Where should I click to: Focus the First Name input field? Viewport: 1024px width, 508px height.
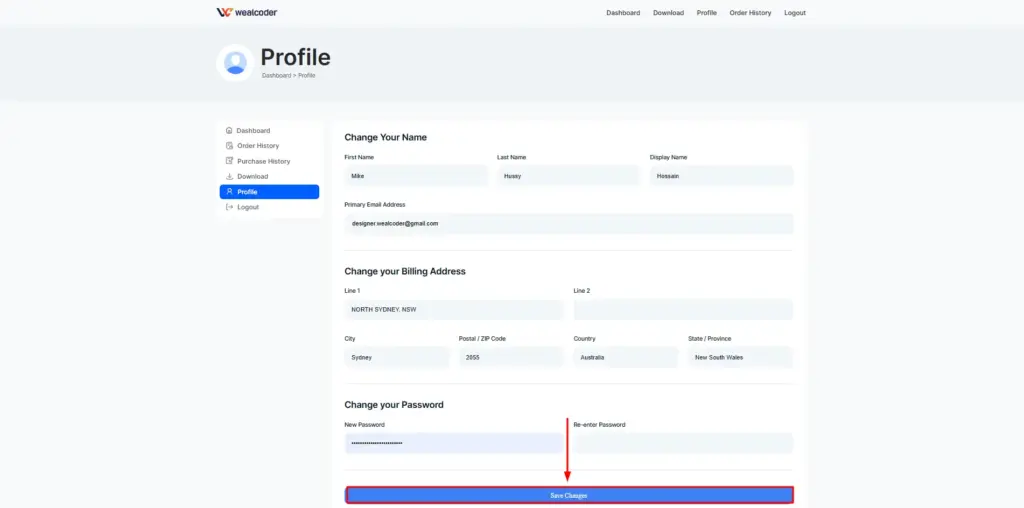pos(415,176)
